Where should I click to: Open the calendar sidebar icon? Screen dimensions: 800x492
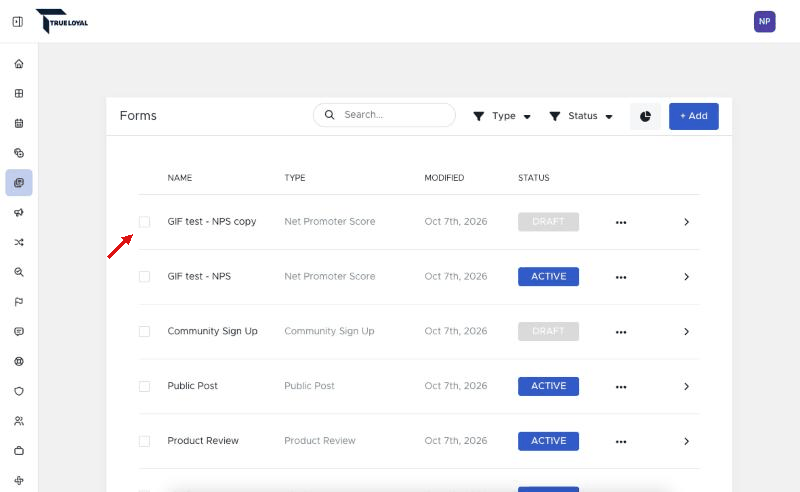pos(19,123)
